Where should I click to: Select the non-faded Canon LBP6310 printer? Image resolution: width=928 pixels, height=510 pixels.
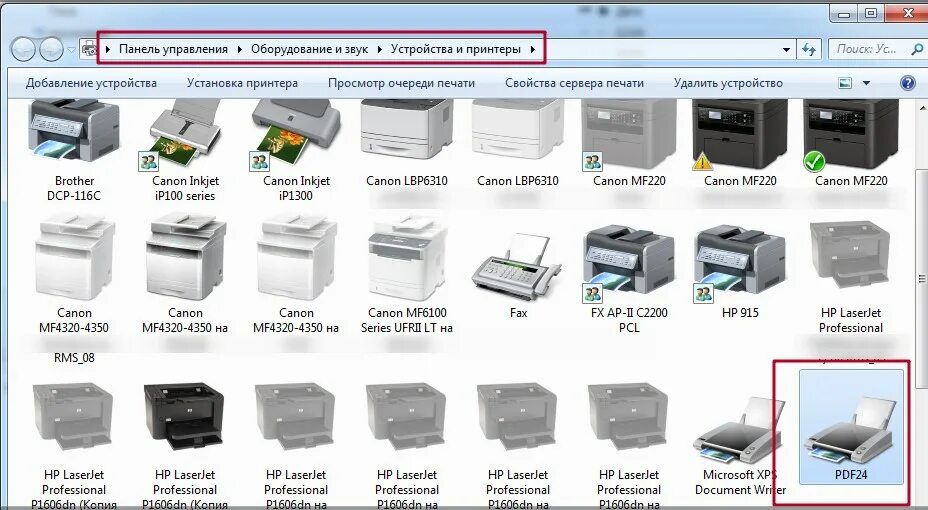[x=407, y=145]
